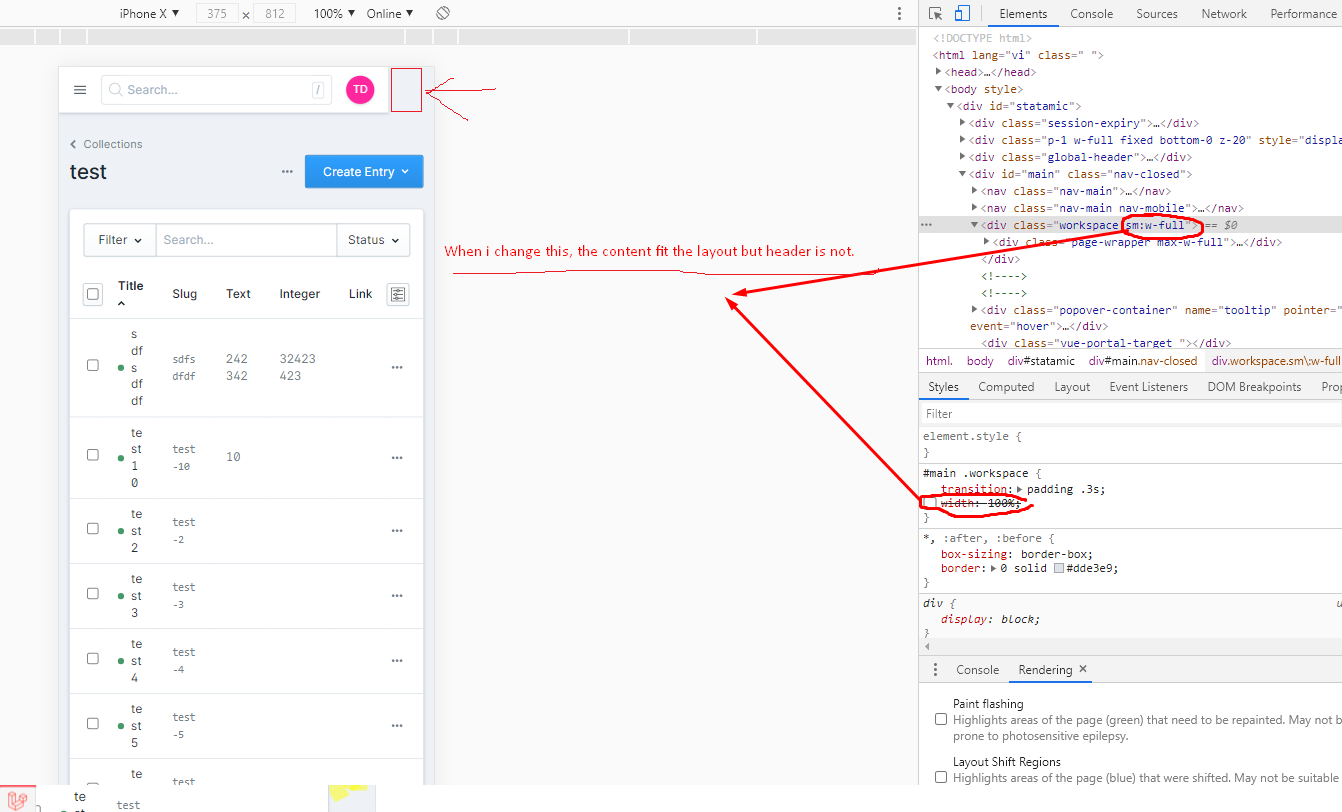Click the rotate screen icon in device toolbar
Viewport: 1342px width, 812px height.
[443, 14]
